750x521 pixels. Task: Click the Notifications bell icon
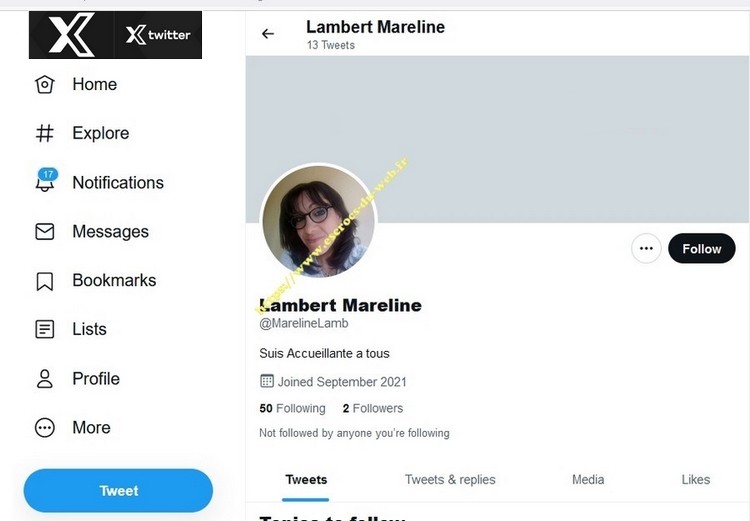click(45, 183)
